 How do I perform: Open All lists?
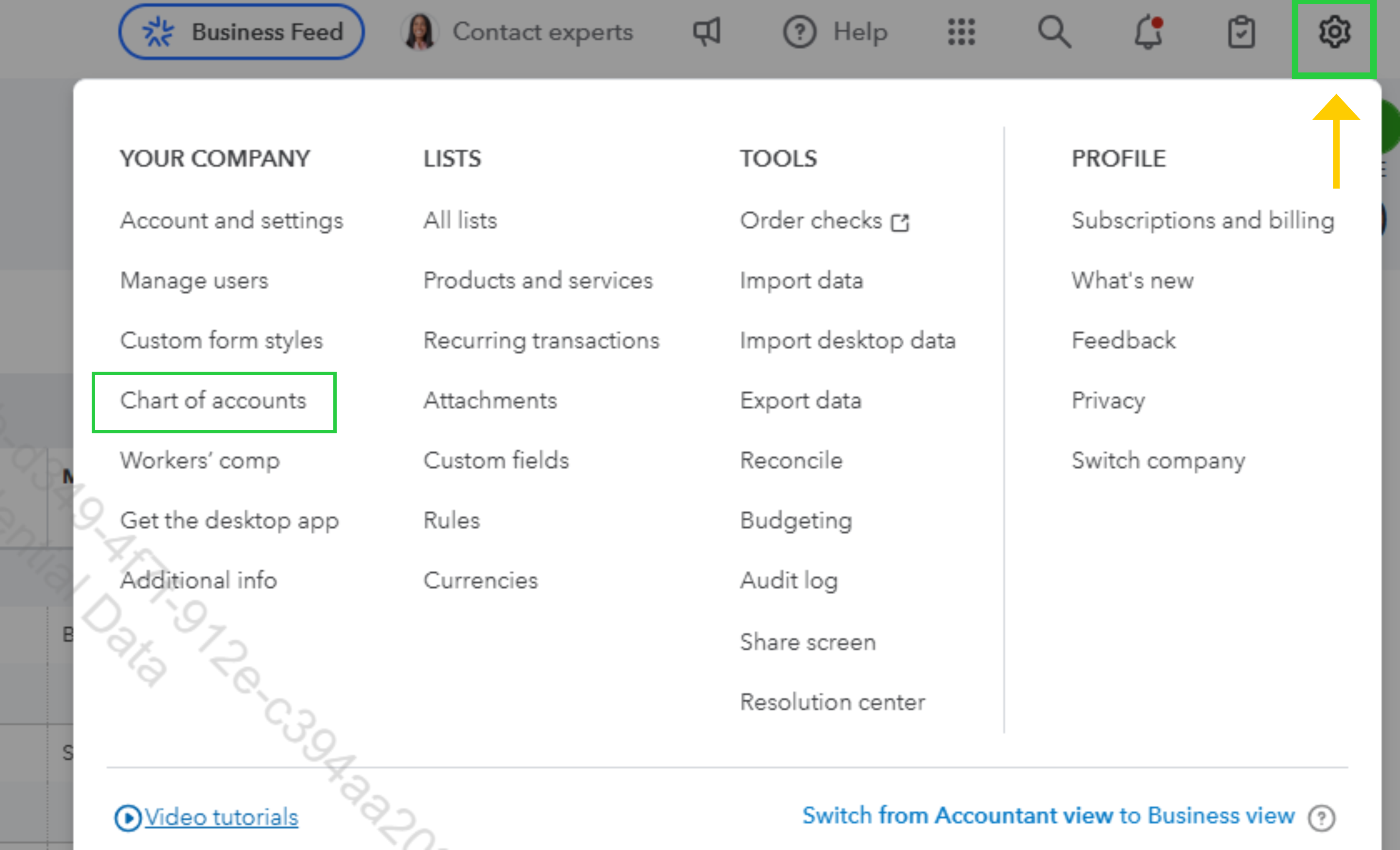click(460, 220)
